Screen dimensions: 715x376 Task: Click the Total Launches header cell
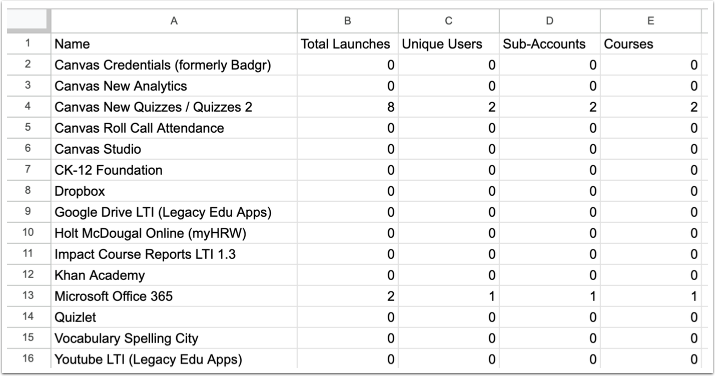347,44
